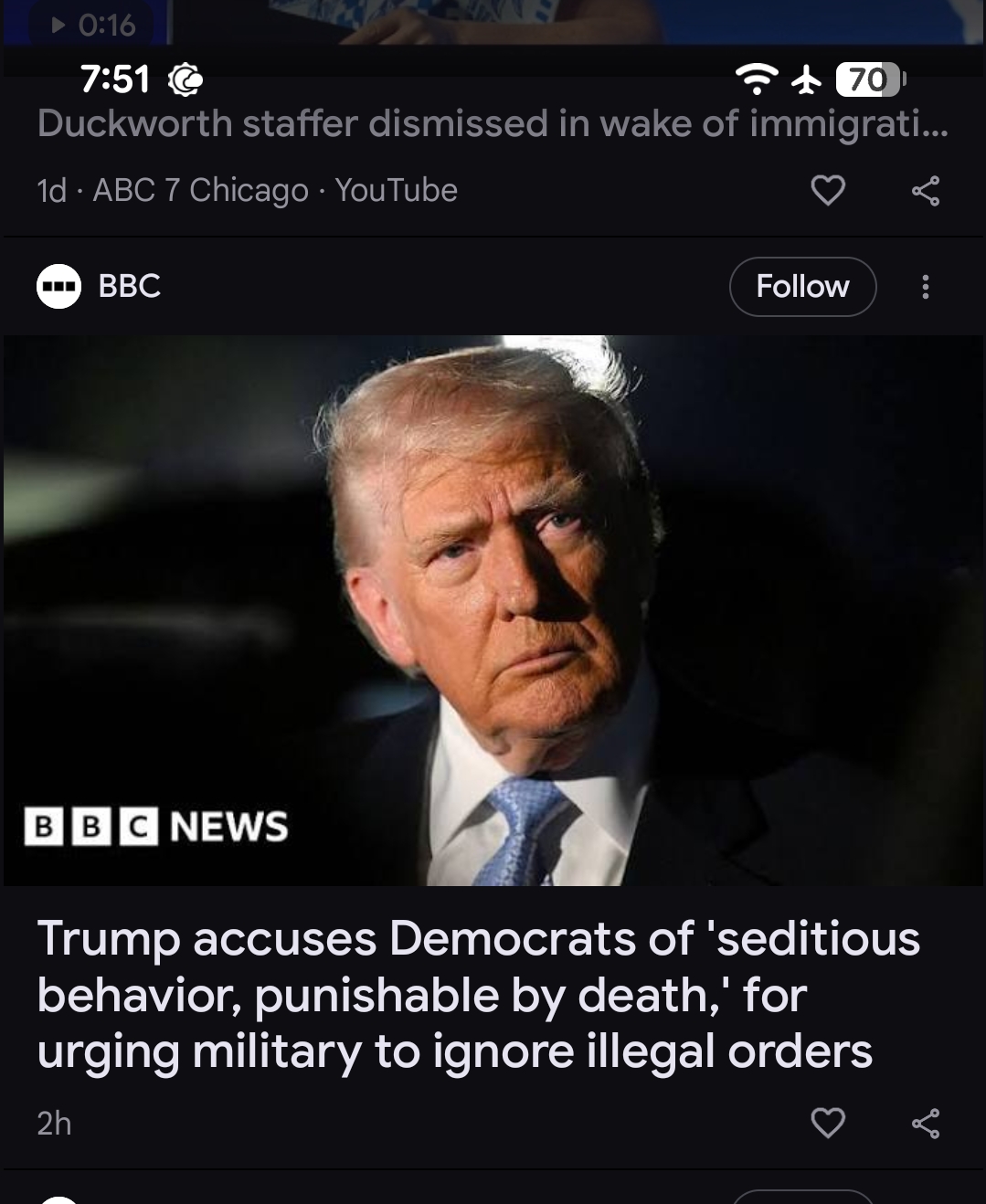The height and width of the screenshot is (1204, 986).
Task: Like the BBC seditious behavior article
Action: (x=828, y=1123)
